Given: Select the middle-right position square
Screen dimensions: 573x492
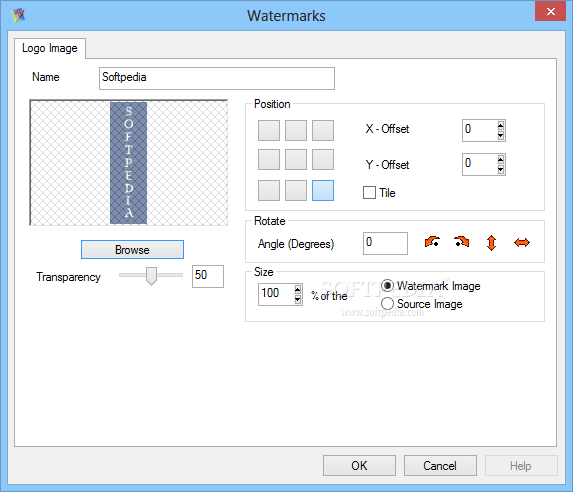Looking at the screenshot, I should click(323, 159).
